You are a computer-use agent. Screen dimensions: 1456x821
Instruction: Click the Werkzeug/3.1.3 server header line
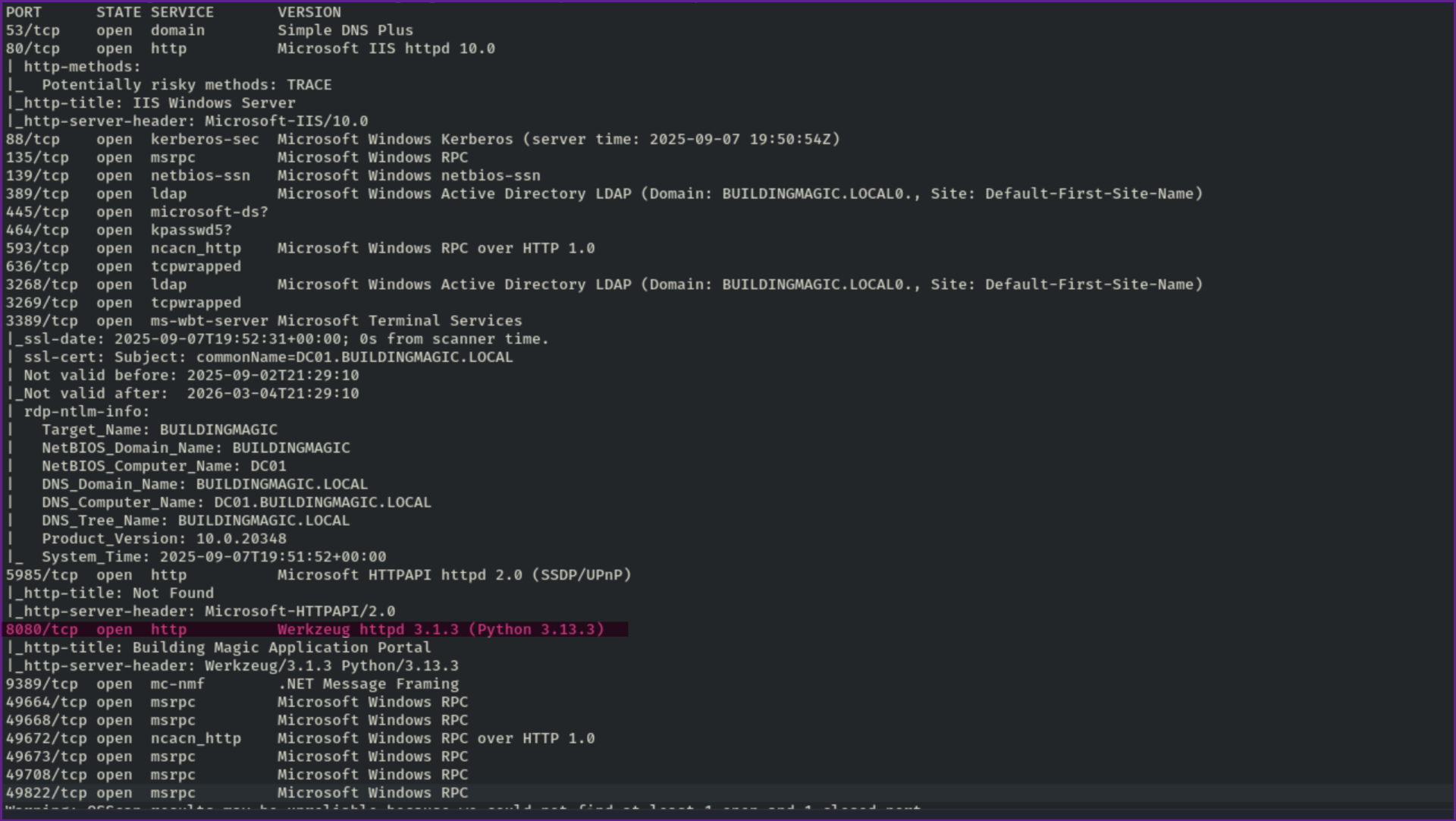click(231, 665)
